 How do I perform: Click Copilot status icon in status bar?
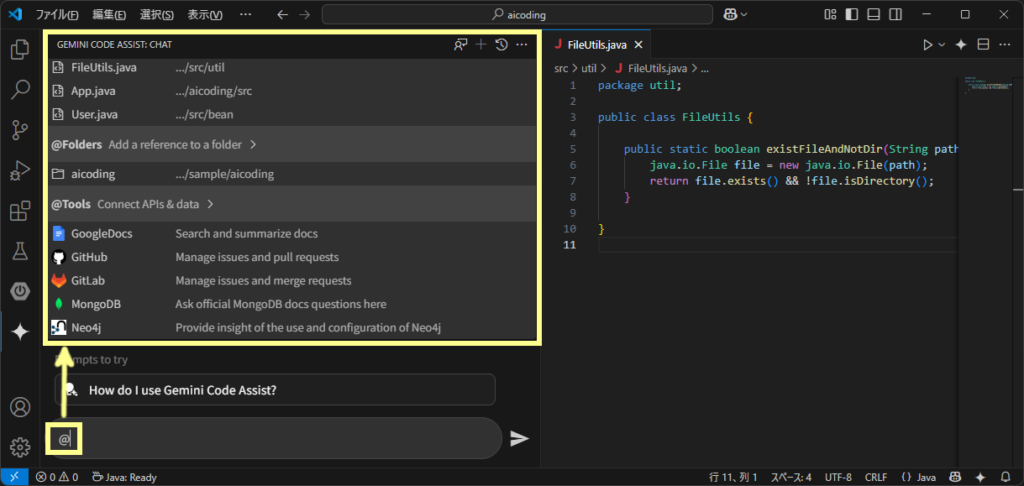click(955, 478)
